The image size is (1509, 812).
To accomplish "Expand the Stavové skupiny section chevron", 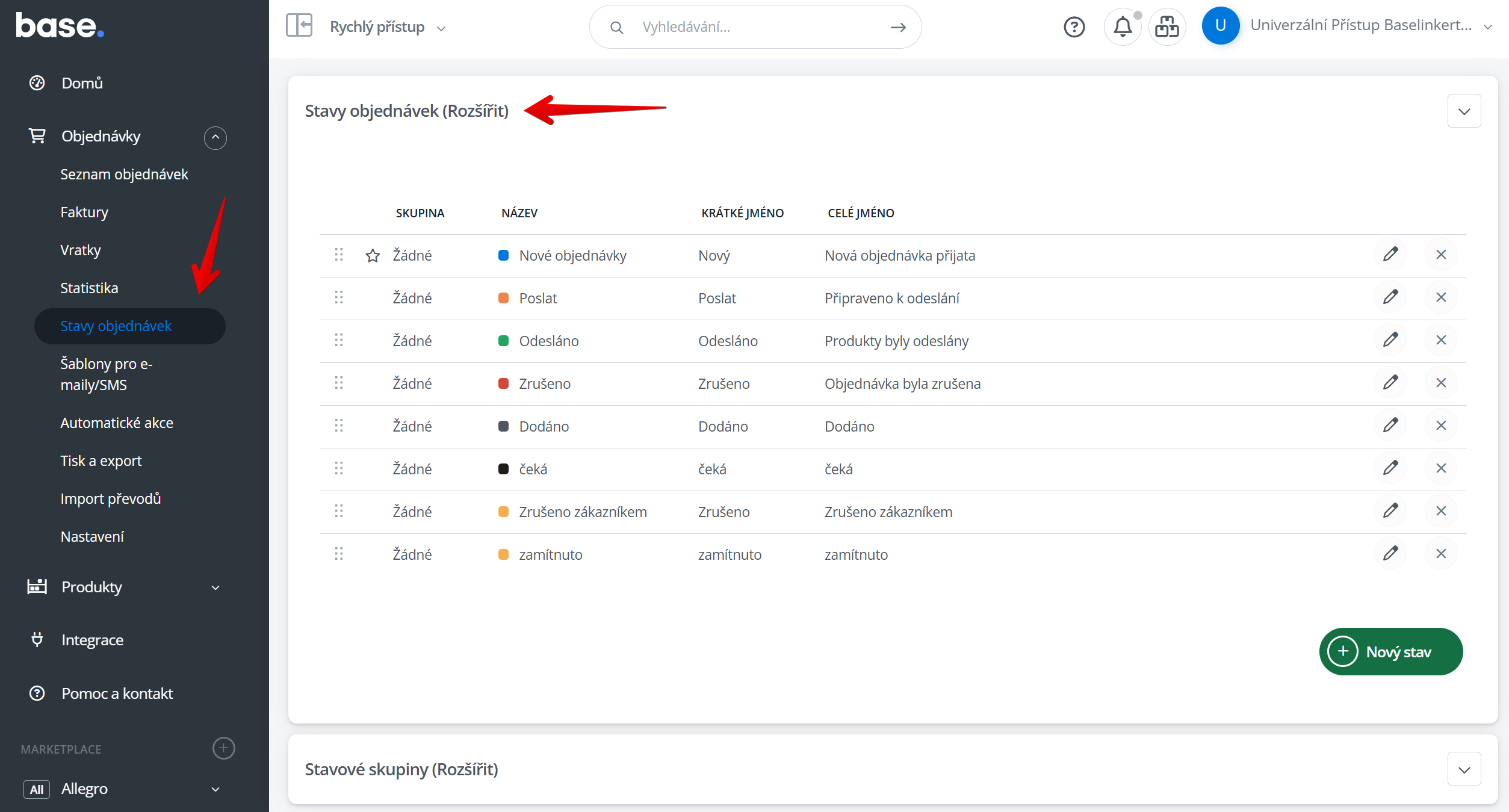I will [1464, 769].
